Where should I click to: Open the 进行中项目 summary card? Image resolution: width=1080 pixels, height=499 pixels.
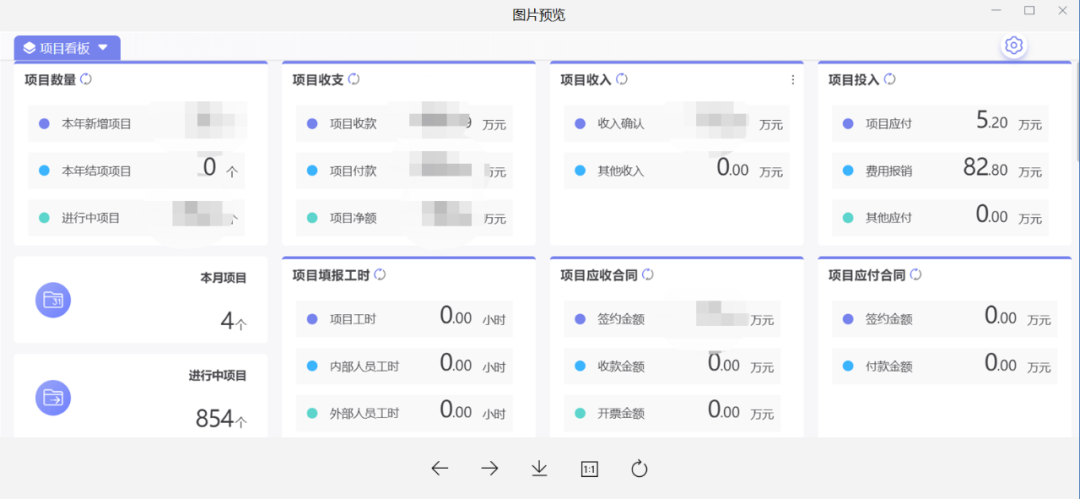coord(140,396)
